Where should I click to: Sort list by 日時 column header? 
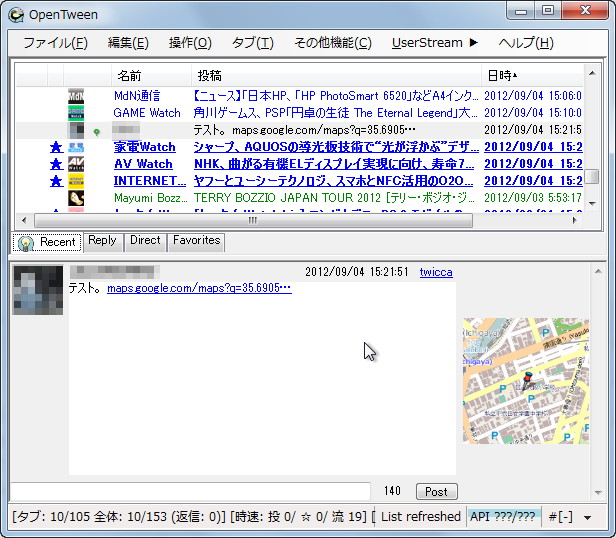(x=532, y=75)
